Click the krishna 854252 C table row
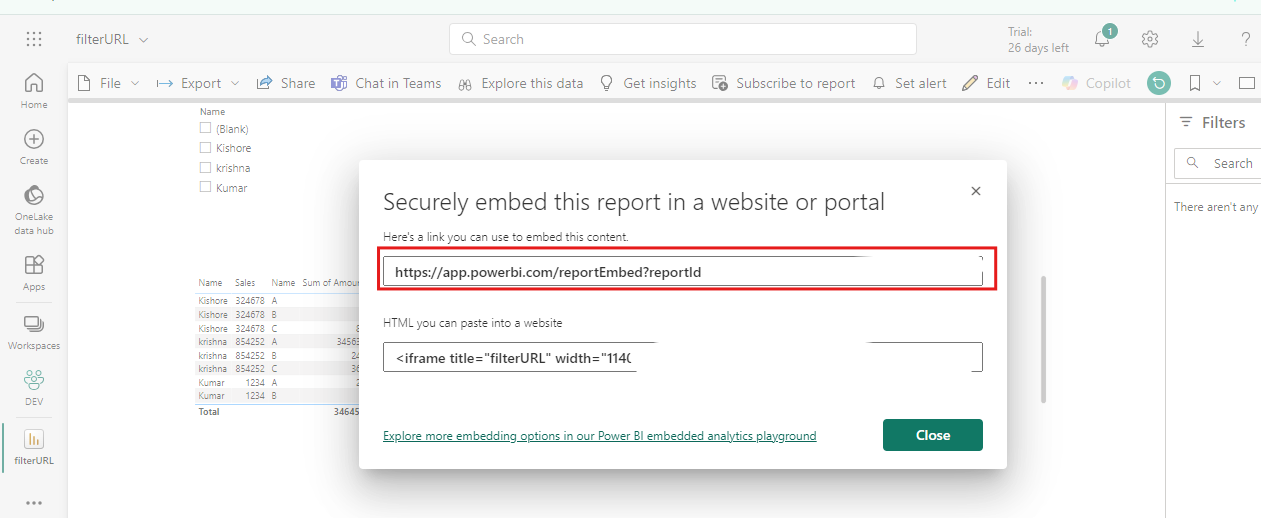 click(278, 368)
